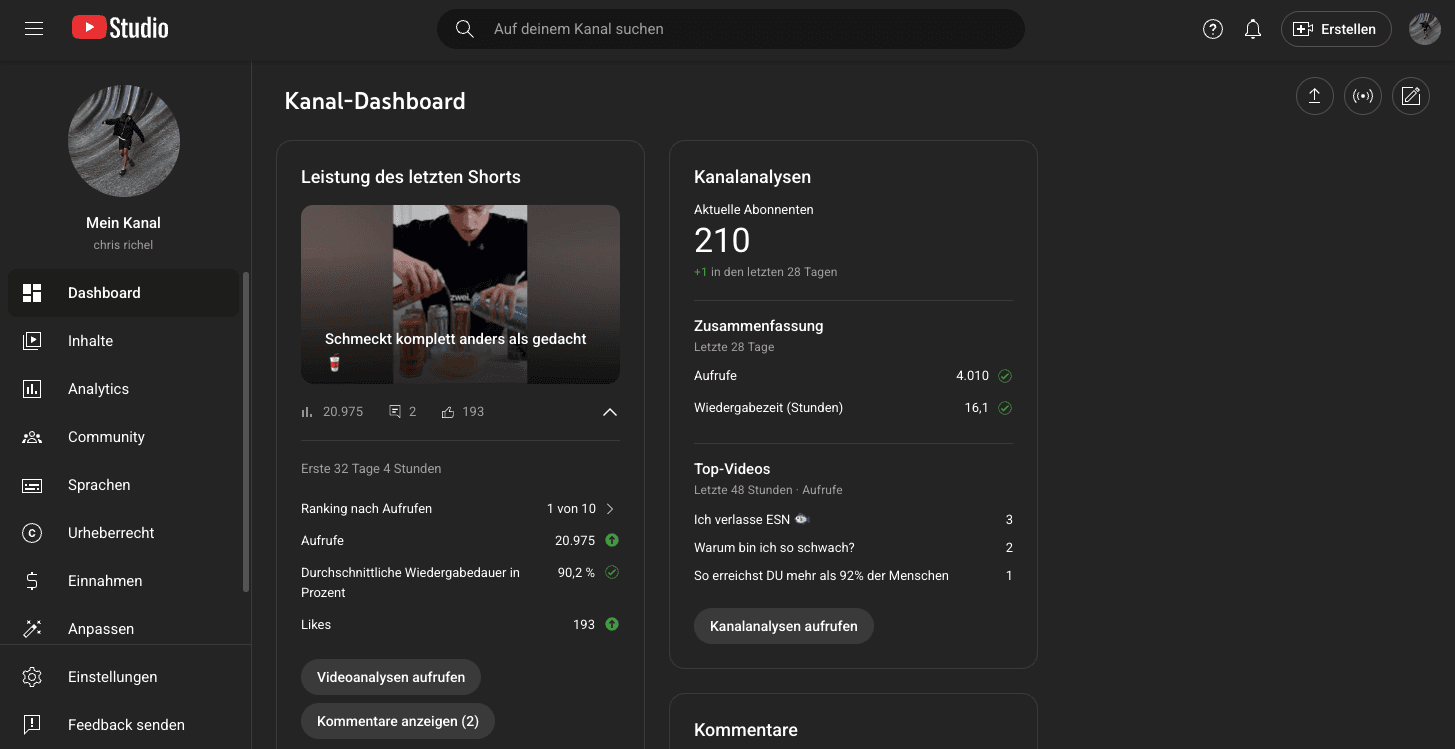Screen dimensions: 1455x749
Task: Click the 'Zusammenfassung' heading
Action: click(759, 326)
